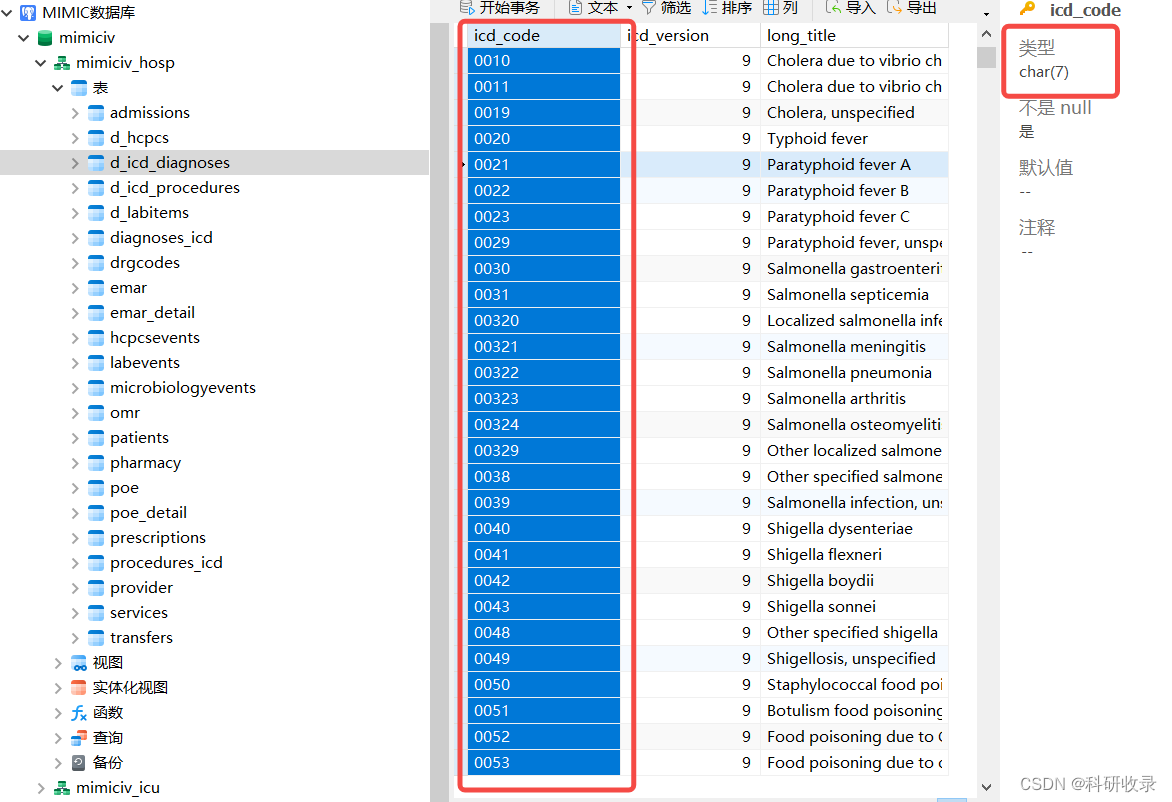Select the procedures_icd table
Image resolution: width=1172 pixels, height=802 pixels.
tap(166, 563)
